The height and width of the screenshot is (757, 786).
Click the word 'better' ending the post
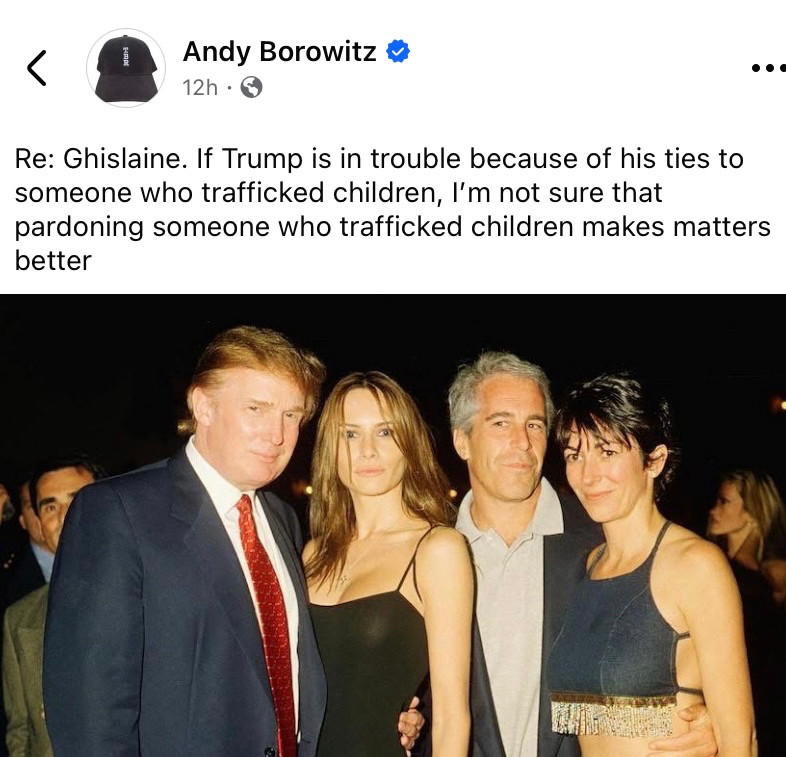53,261
